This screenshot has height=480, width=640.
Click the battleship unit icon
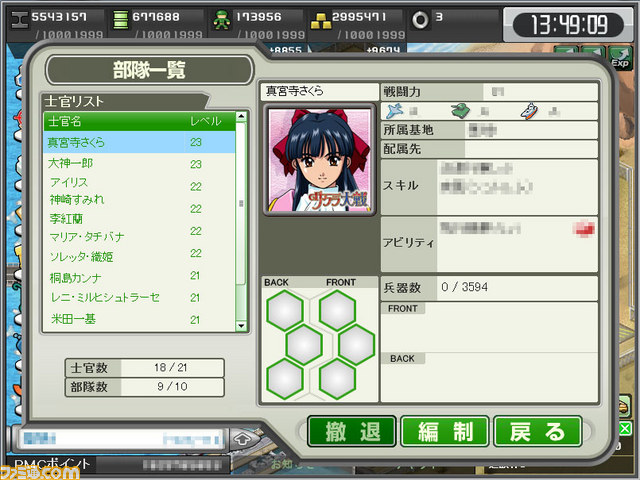(x=530, y=111)
